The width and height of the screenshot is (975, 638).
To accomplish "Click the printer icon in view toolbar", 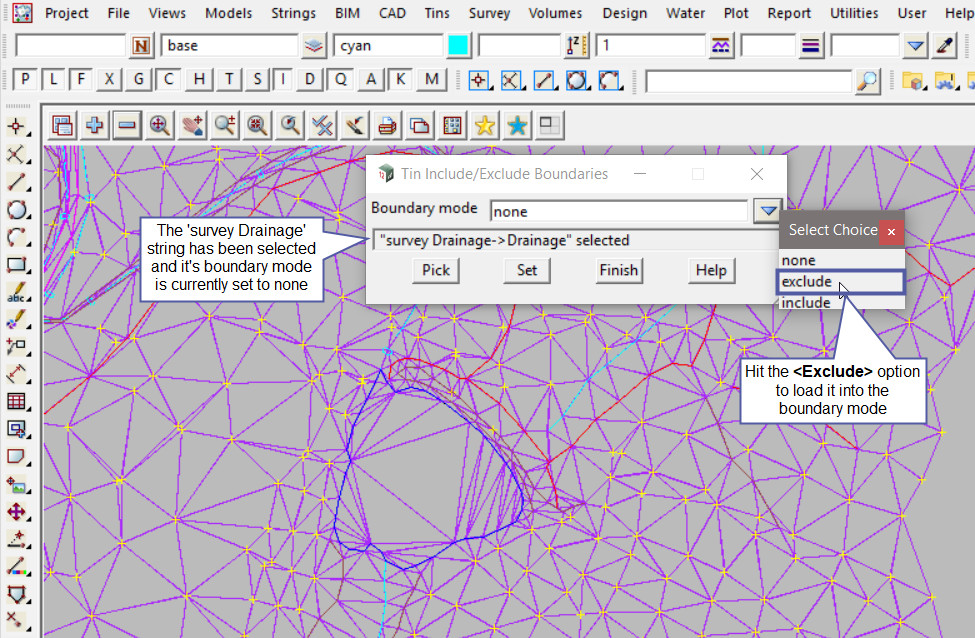I will [387, 125].
